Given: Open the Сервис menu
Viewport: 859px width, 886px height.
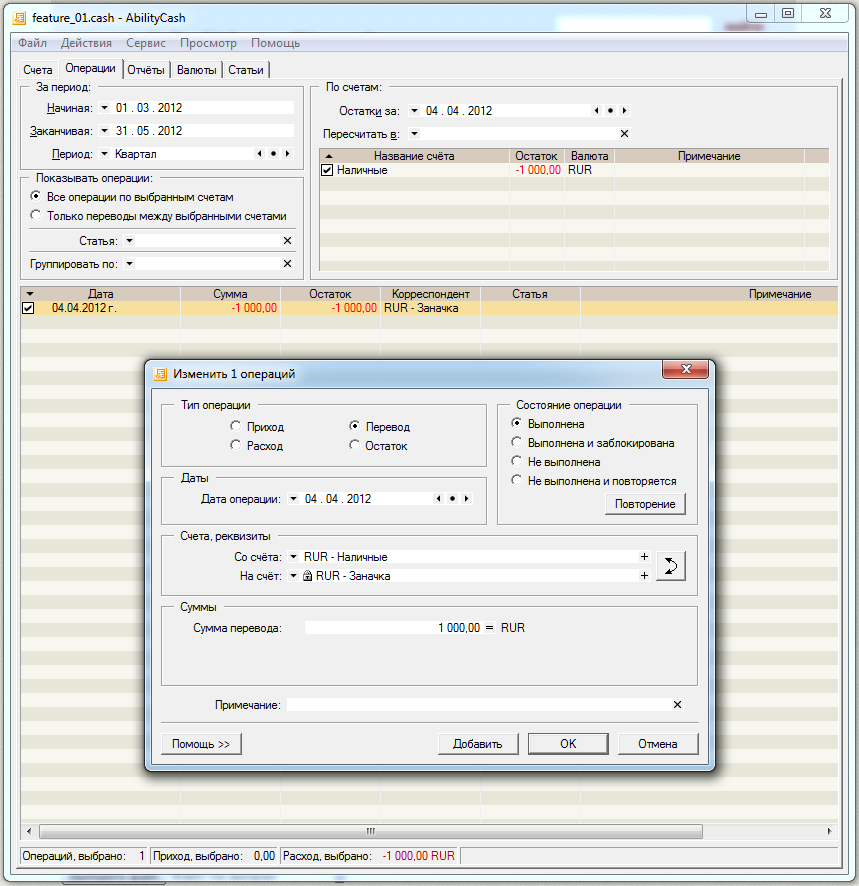Looking at the screenshot, I should click(x=146, y=43).
